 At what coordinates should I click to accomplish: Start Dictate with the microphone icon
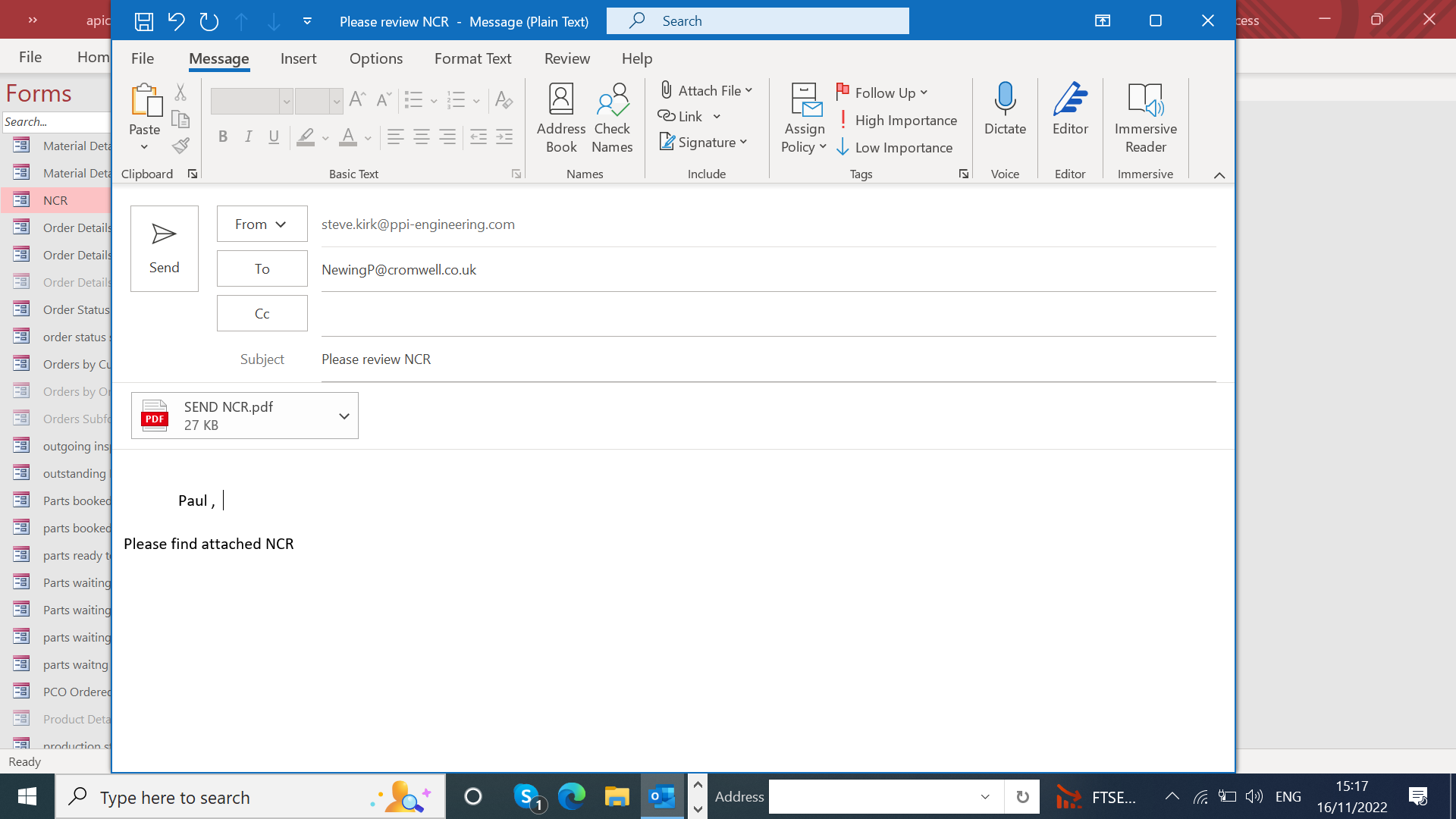click(x=1005, y=110)
